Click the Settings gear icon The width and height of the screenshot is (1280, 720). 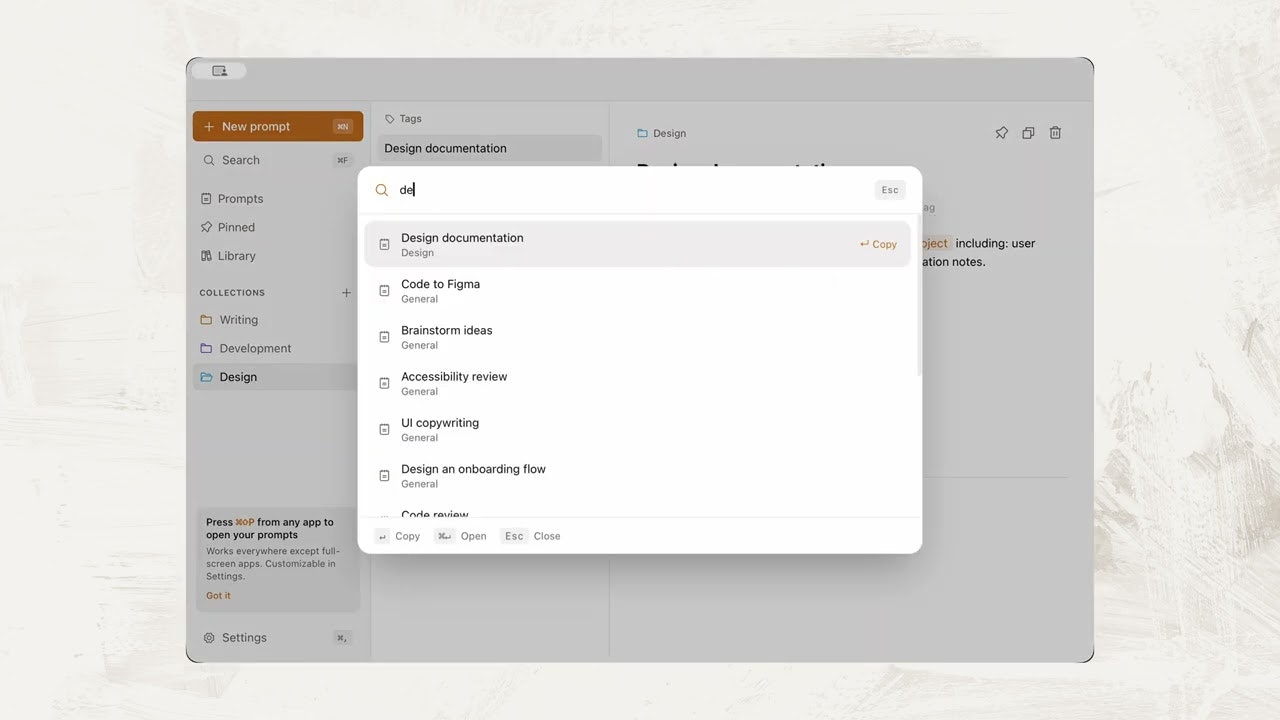click(x=209, y=638)
